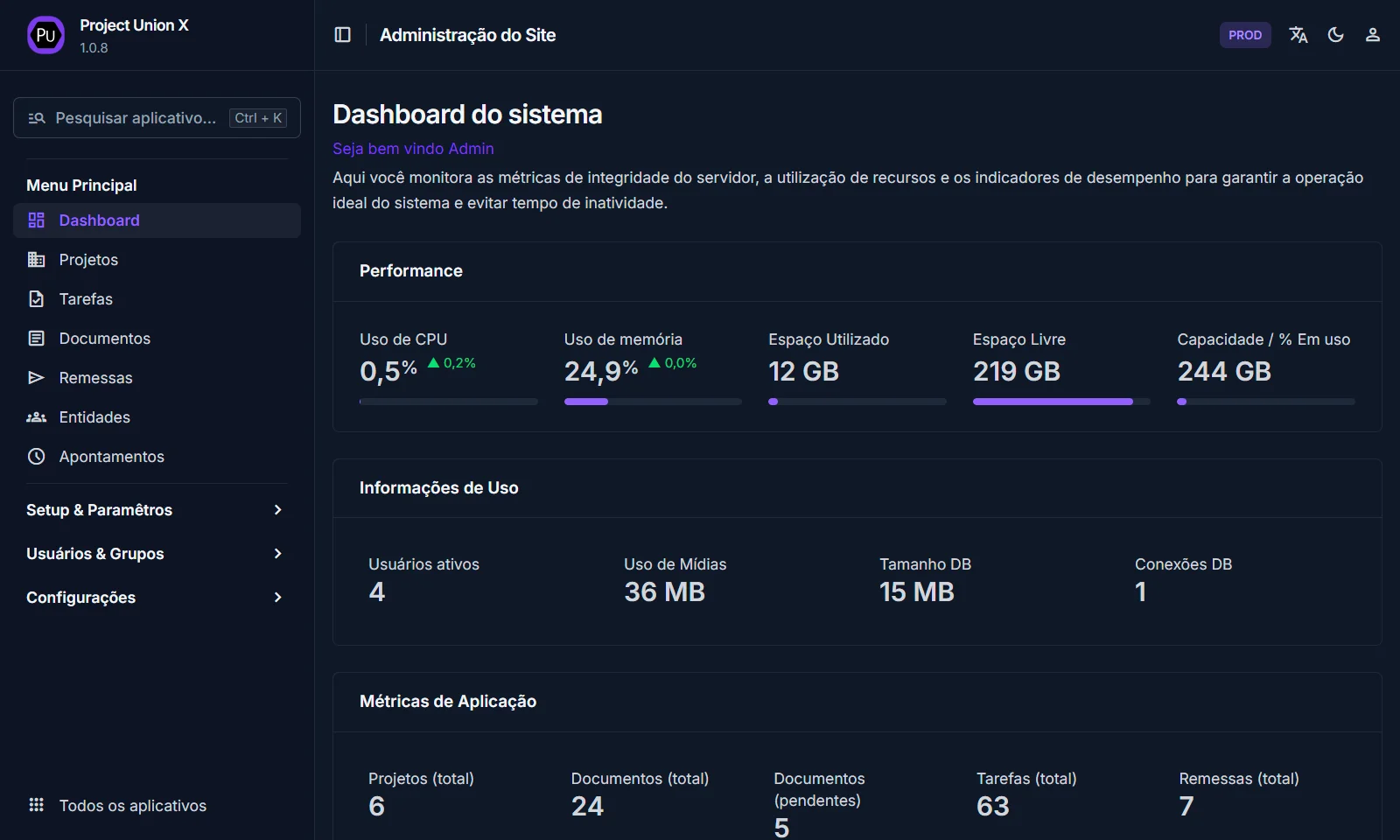
Task: Open the language translation icon
Action: 1298,35
